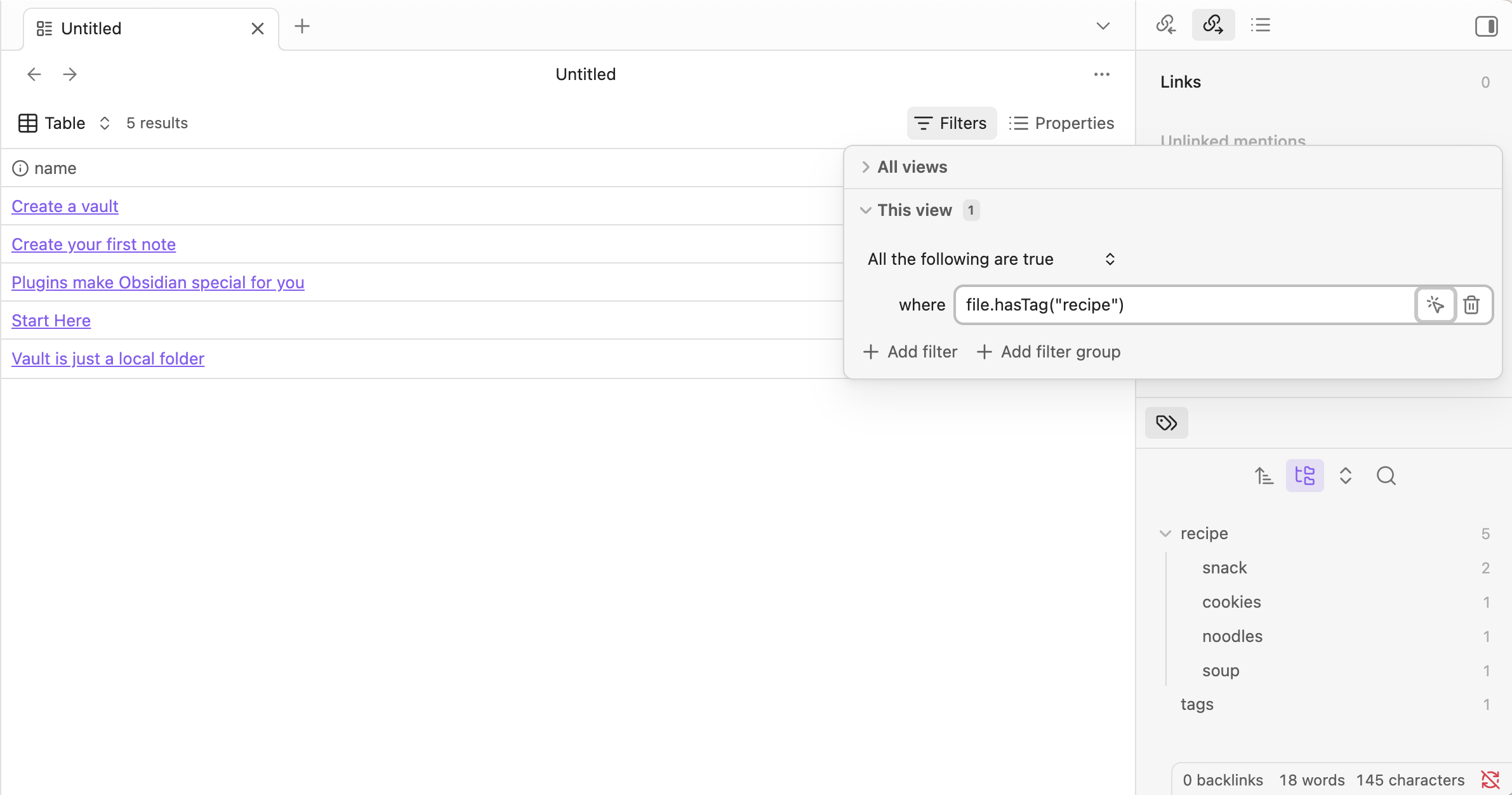The image size is (1512, 795).
Task: Open the Properties menu
Action: (x=1061, y=123)
